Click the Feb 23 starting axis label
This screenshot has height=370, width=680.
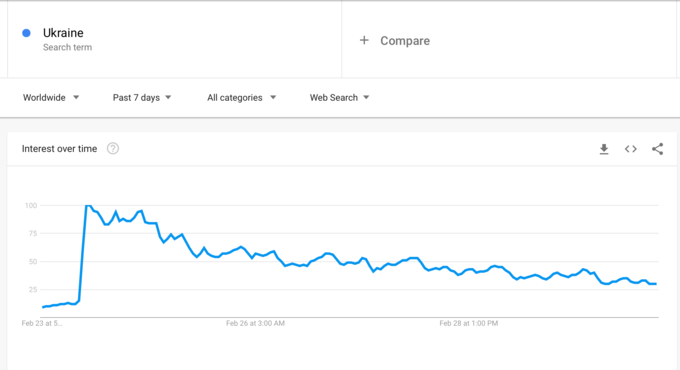coord(42,323)
